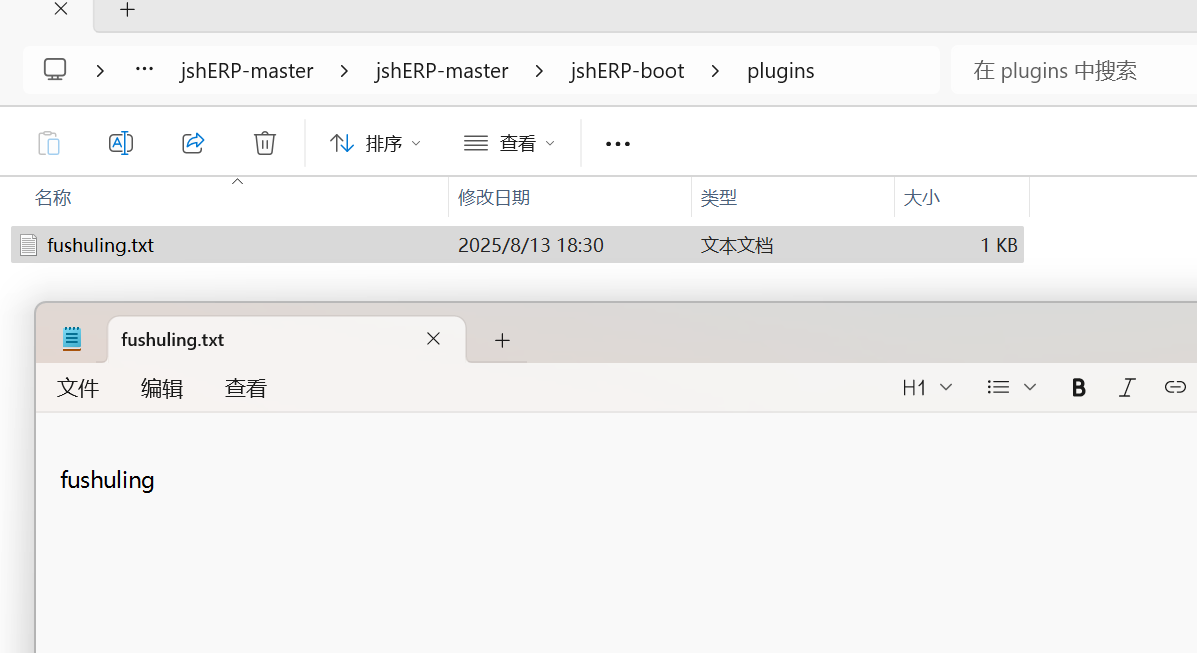Screen dimensions: 1197x653
Task: Expand the View (查看) dropdown
Action: [x=510, y=143]
